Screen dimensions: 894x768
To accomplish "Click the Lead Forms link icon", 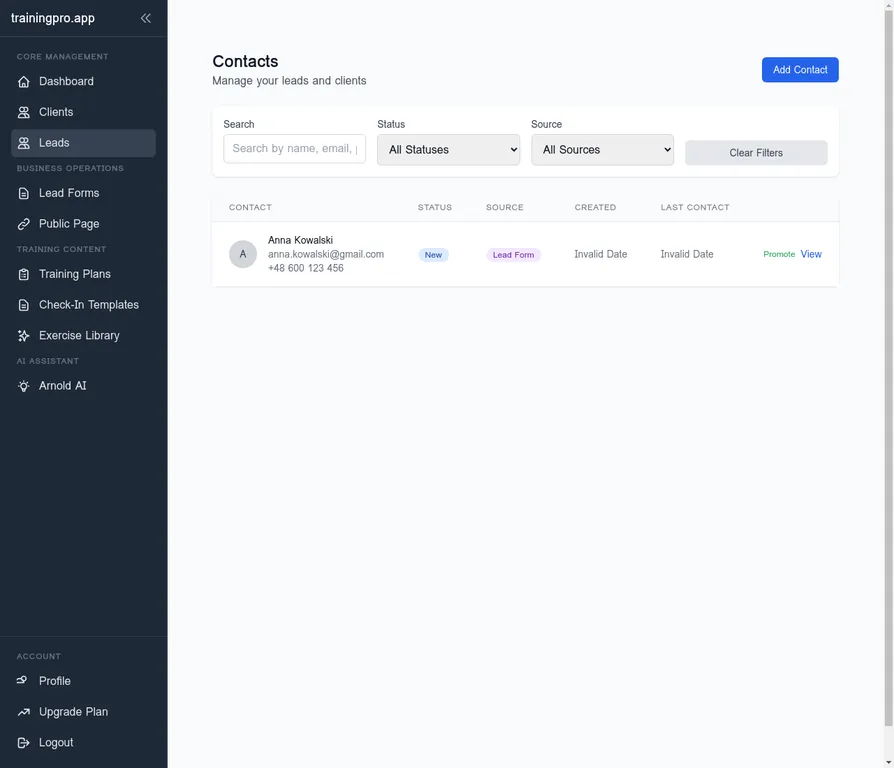I will tap(24, 193).
